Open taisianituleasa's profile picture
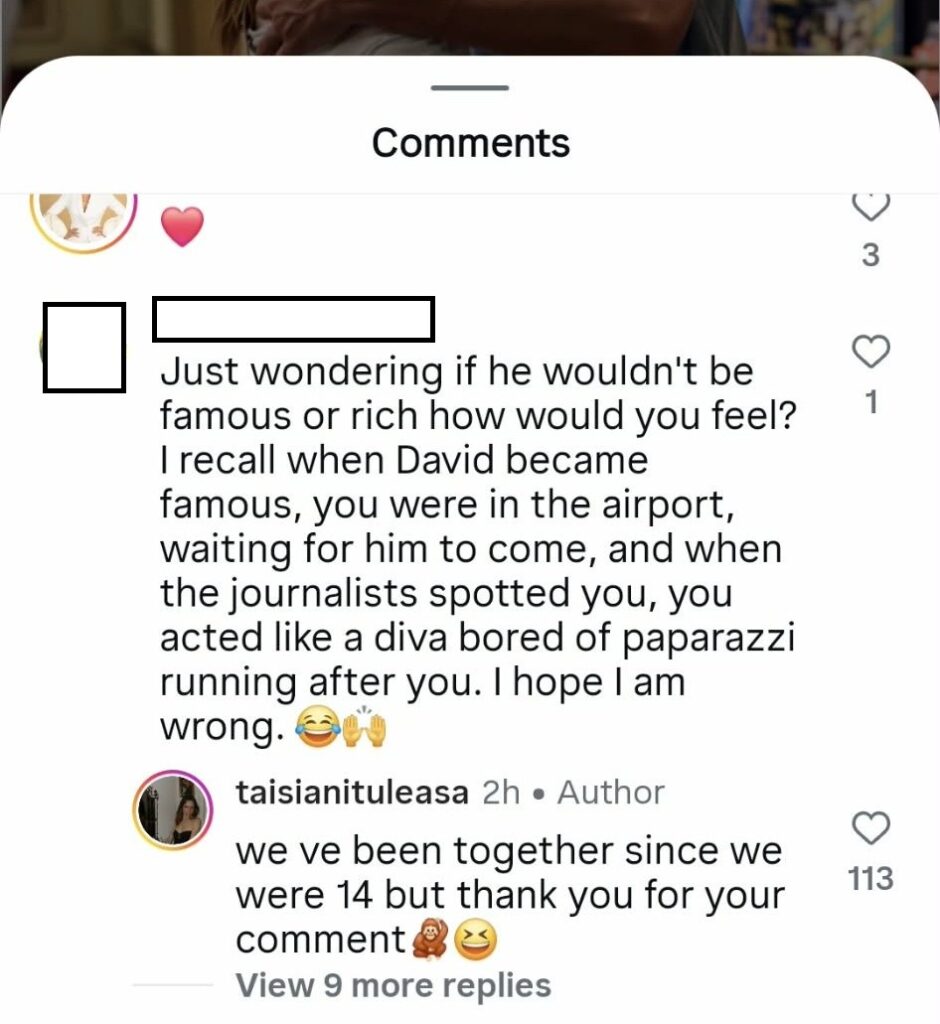940x1024 pixels. point(173,810)
